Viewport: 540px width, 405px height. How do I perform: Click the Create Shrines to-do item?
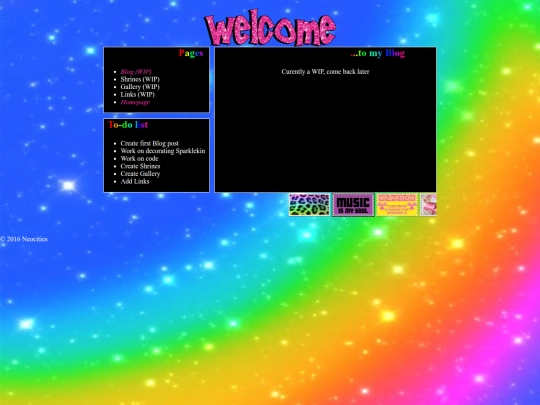[x=140, y=166]
